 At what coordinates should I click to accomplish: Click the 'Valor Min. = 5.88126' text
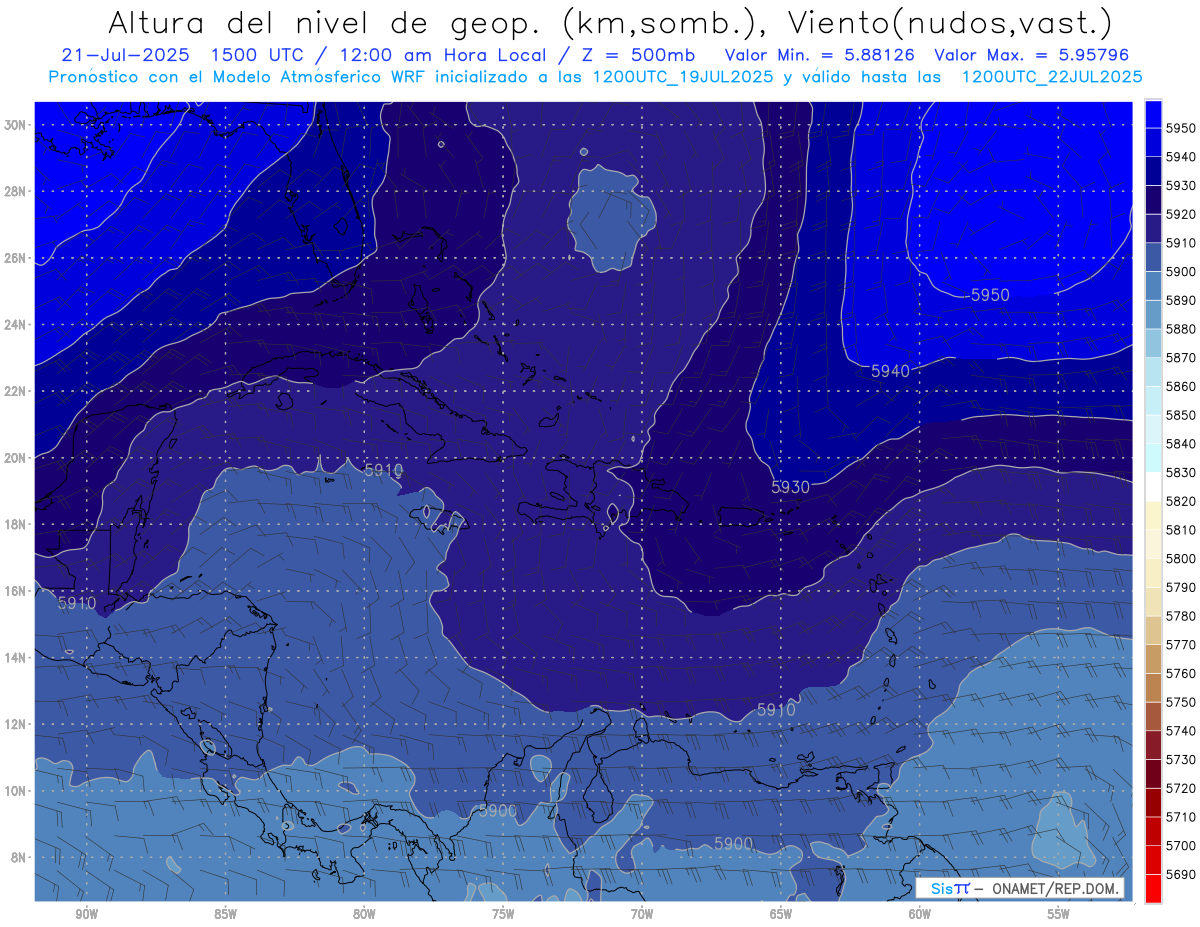[819, 56]
